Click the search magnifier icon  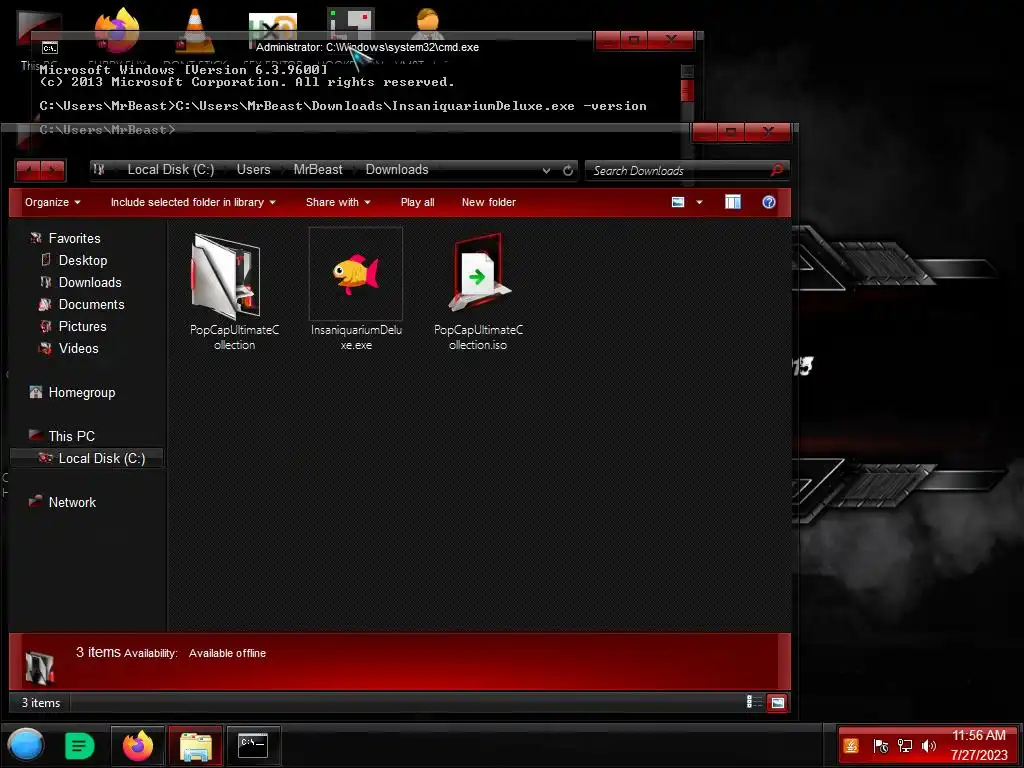tap(776, 170)
